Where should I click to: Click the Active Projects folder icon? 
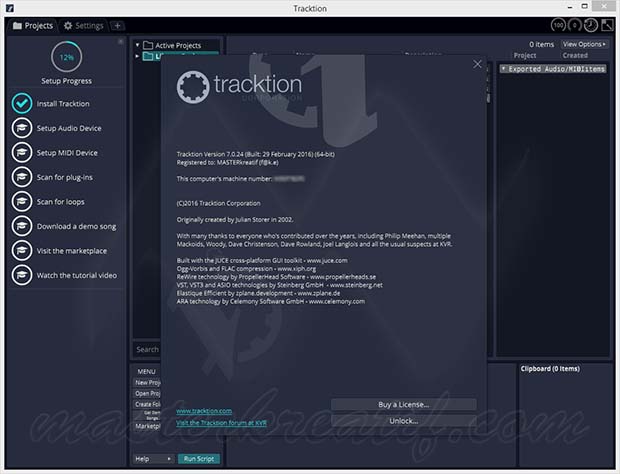(148, 45)
